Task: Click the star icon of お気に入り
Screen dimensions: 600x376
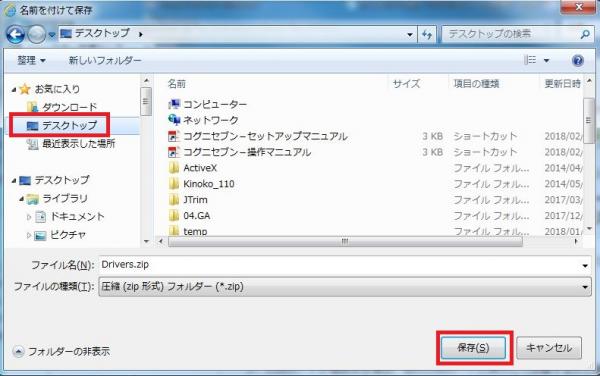Action: 25,89
